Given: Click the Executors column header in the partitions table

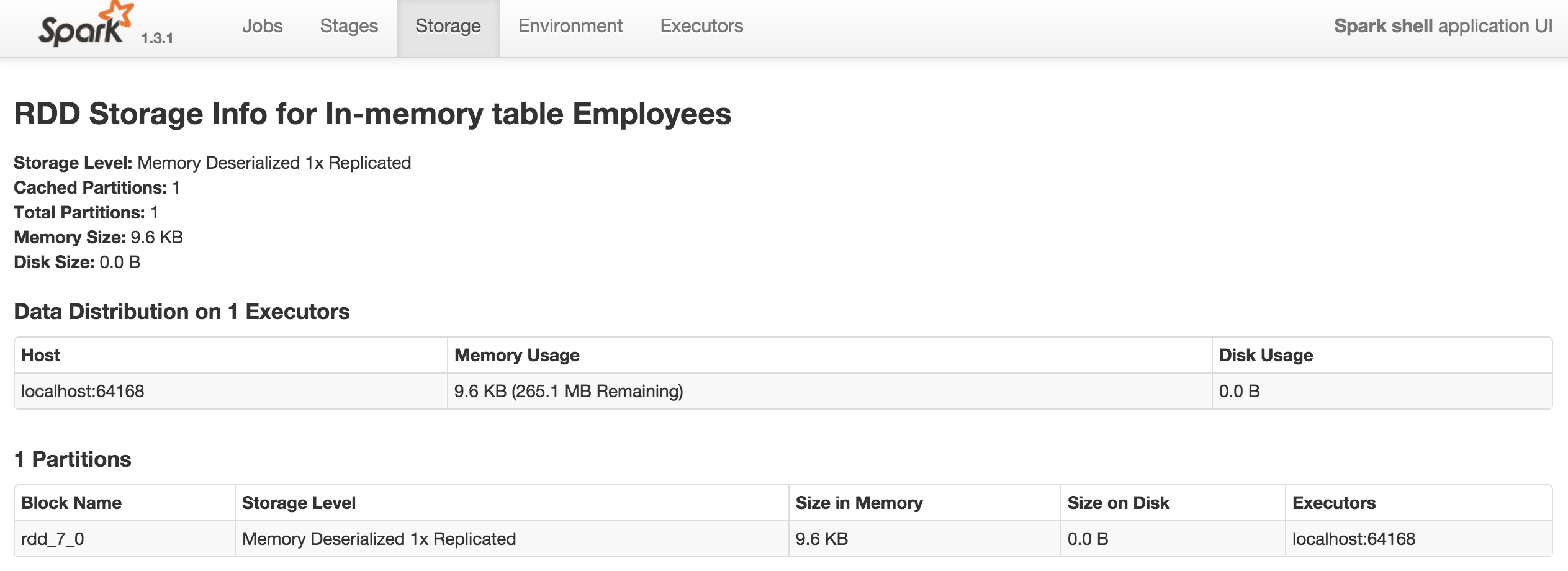Looking at the screenshot, I should point(1334,503).
